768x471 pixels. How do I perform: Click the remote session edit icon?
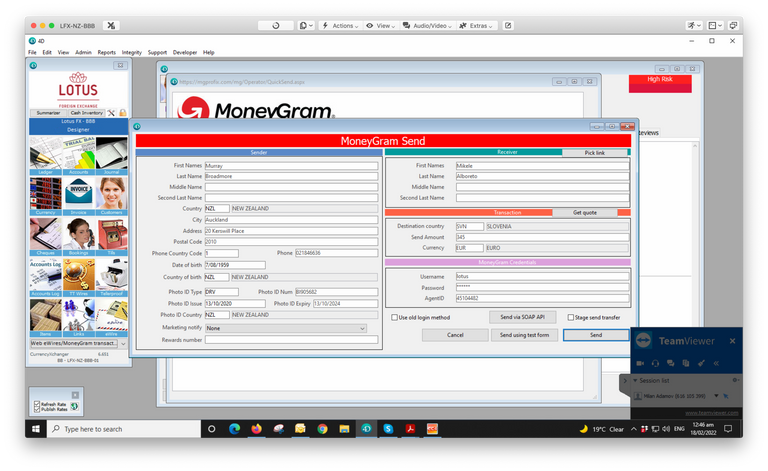click(508, 25)
